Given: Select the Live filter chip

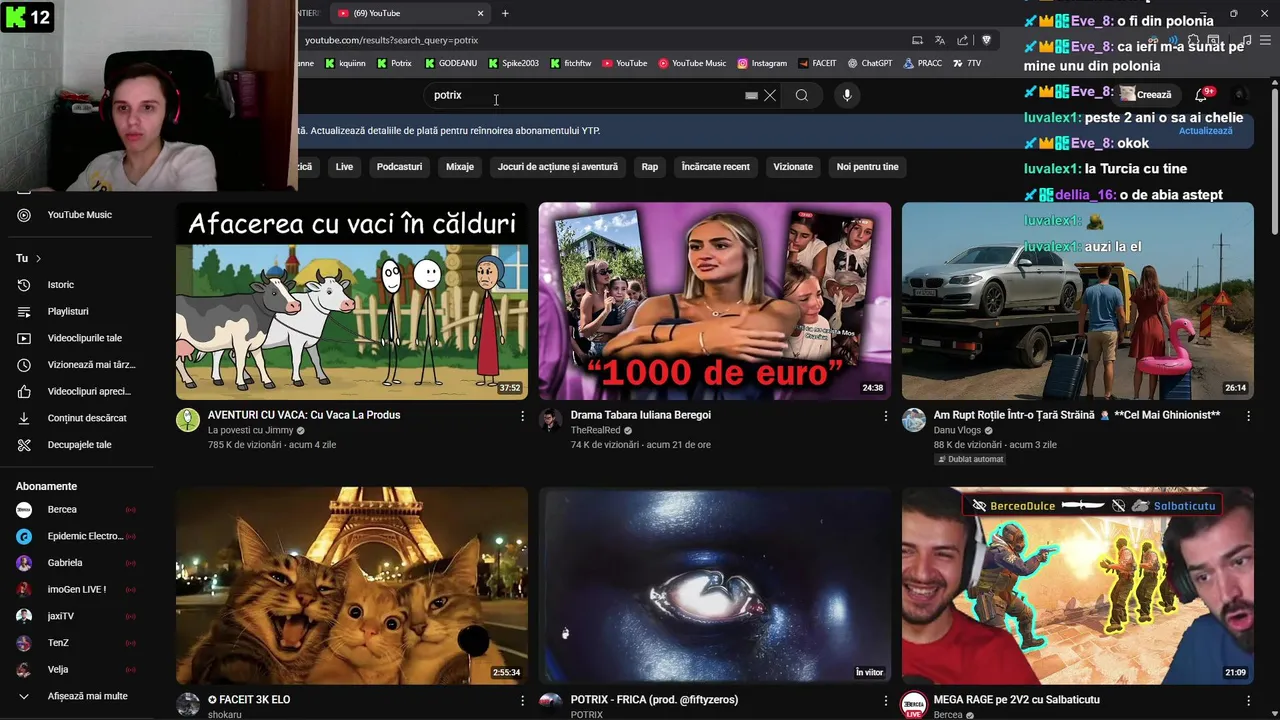Looking at the screenshot, I should (344, 167).
